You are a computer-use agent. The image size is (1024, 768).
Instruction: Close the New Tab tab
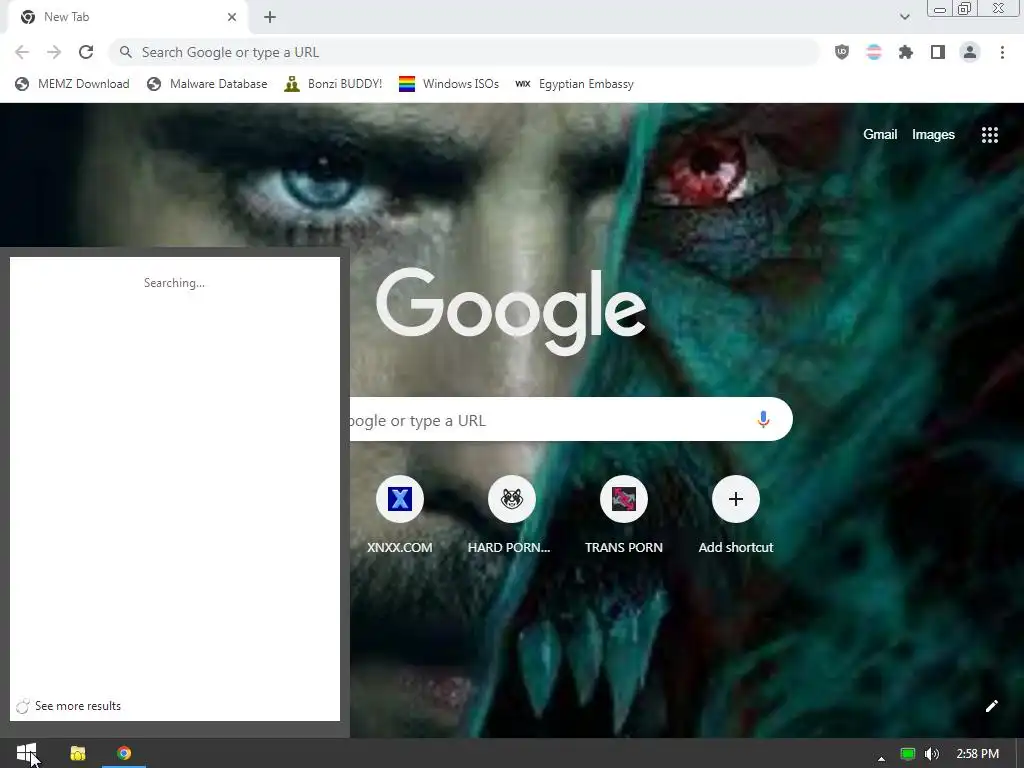232,17
